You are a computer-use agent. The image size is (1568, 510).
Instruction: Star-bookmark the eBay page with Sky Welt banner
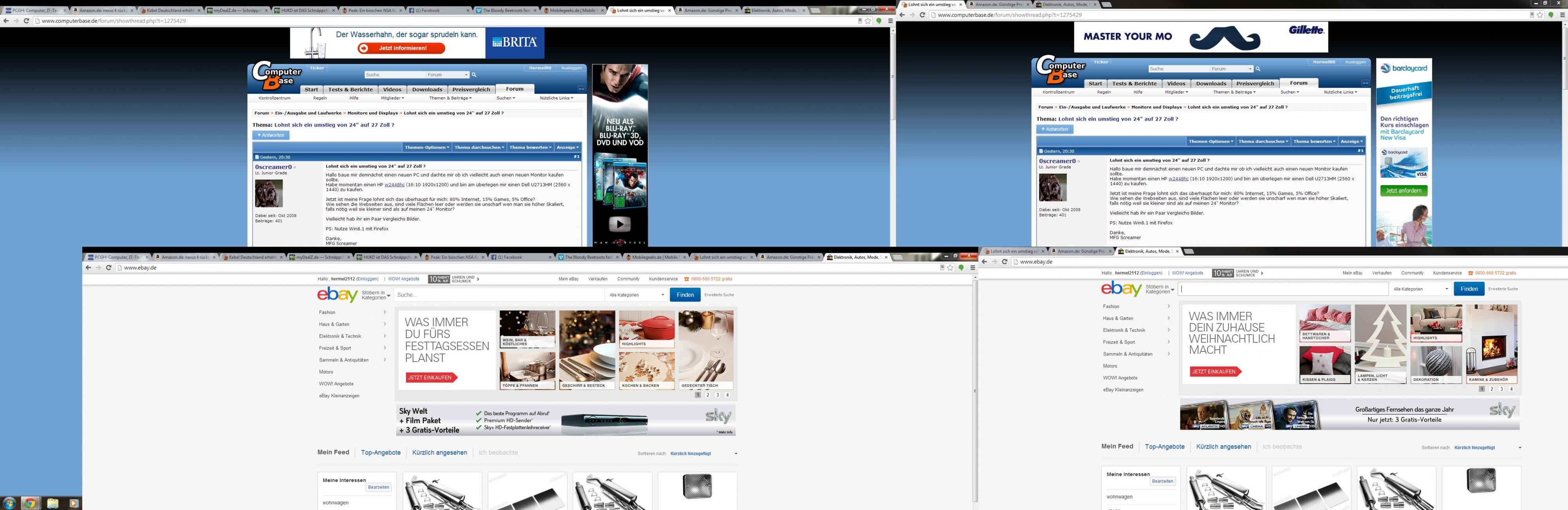click(950, 267)
